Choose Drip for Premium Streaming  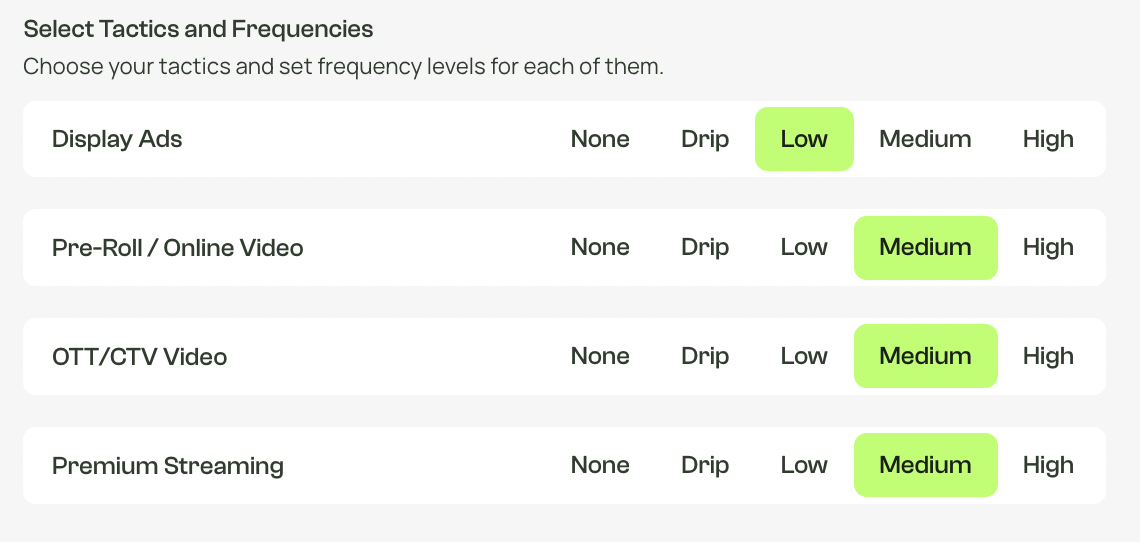(x=705, y=466)
